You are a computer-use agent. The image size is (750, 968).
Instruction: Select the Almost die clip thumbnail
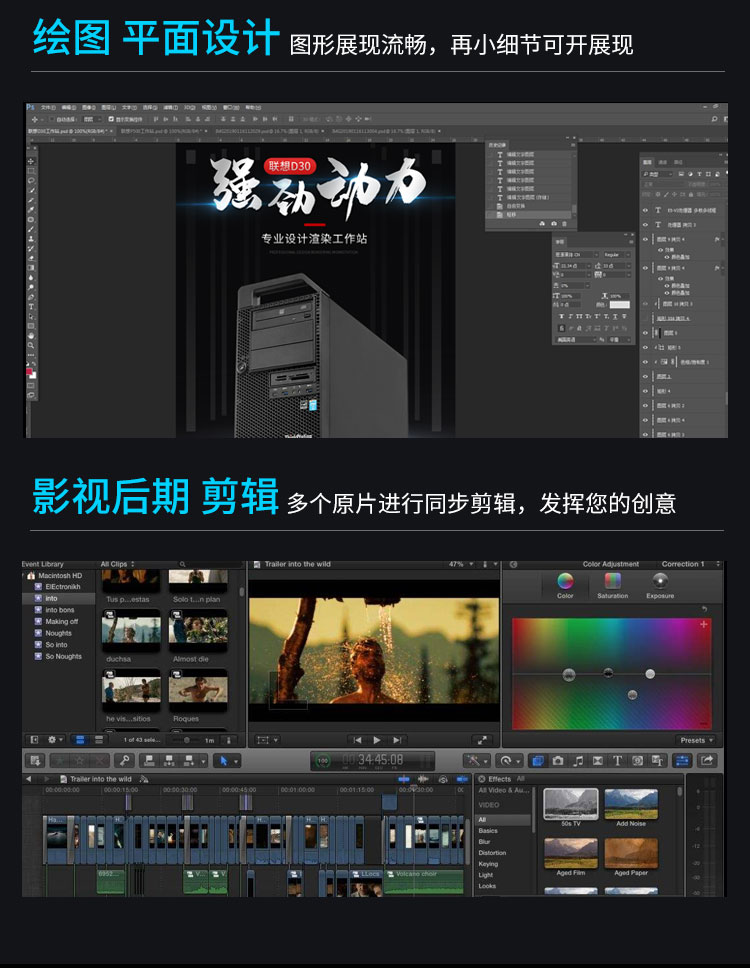(x=198, y=631)
